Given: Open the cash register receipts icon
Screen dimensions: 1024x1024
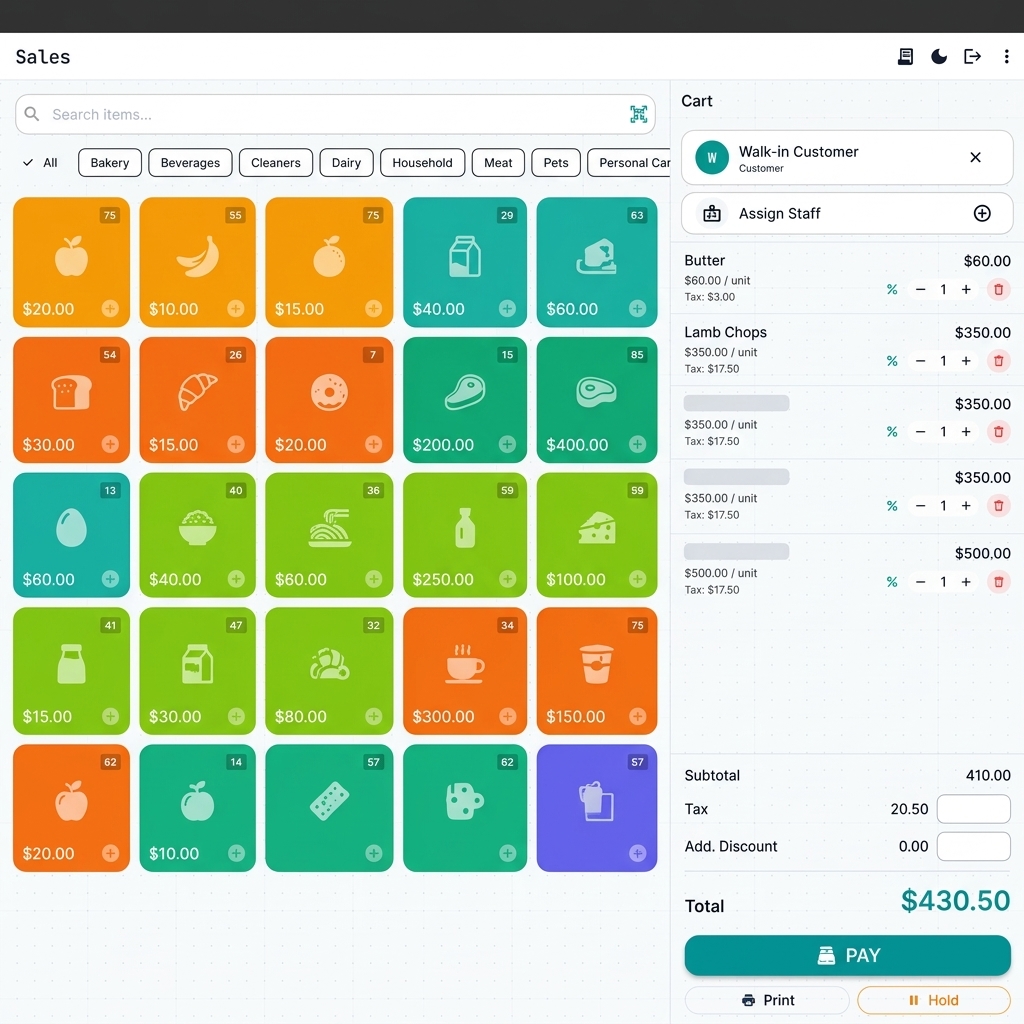Looking at the screenshot, I should (x=905, y=57).
